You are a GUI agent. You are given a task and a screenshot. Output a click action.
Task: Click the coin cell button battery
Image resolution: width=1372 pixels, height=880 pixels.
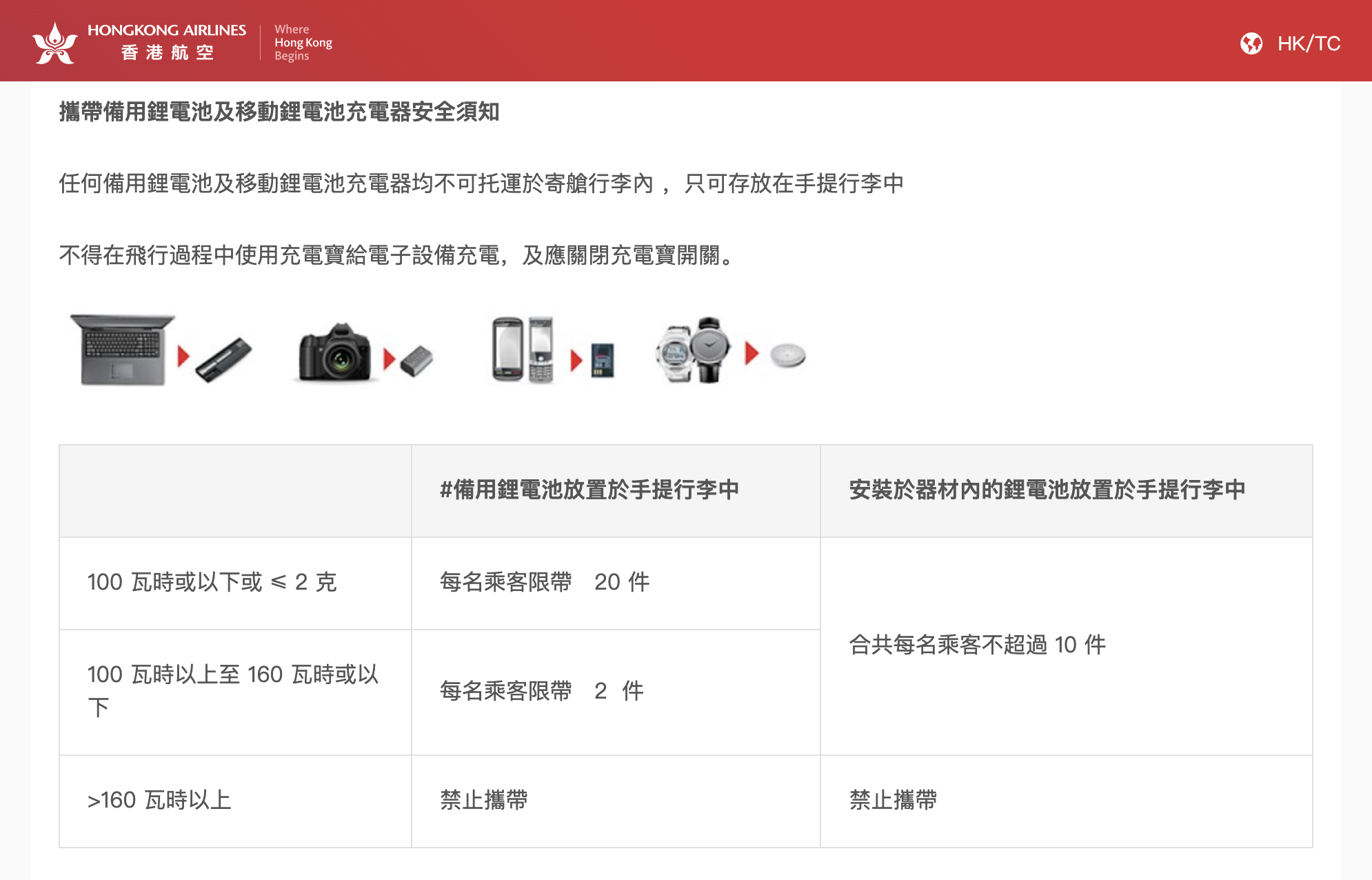pyautogui.click(x=787, y=356)
